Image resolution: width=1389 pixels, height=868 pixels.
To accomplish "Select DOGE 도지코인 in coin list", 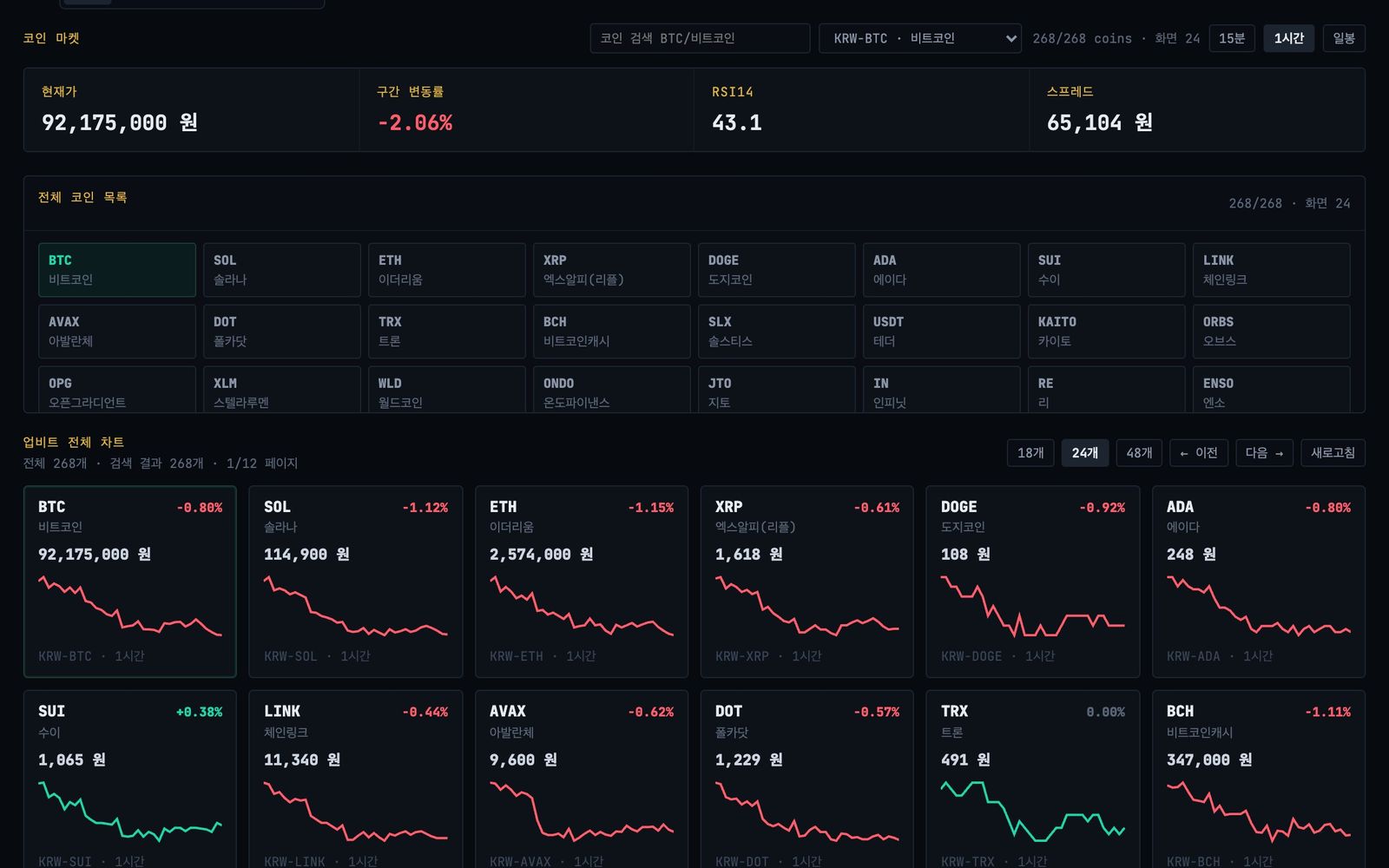I will click(777, 270).
